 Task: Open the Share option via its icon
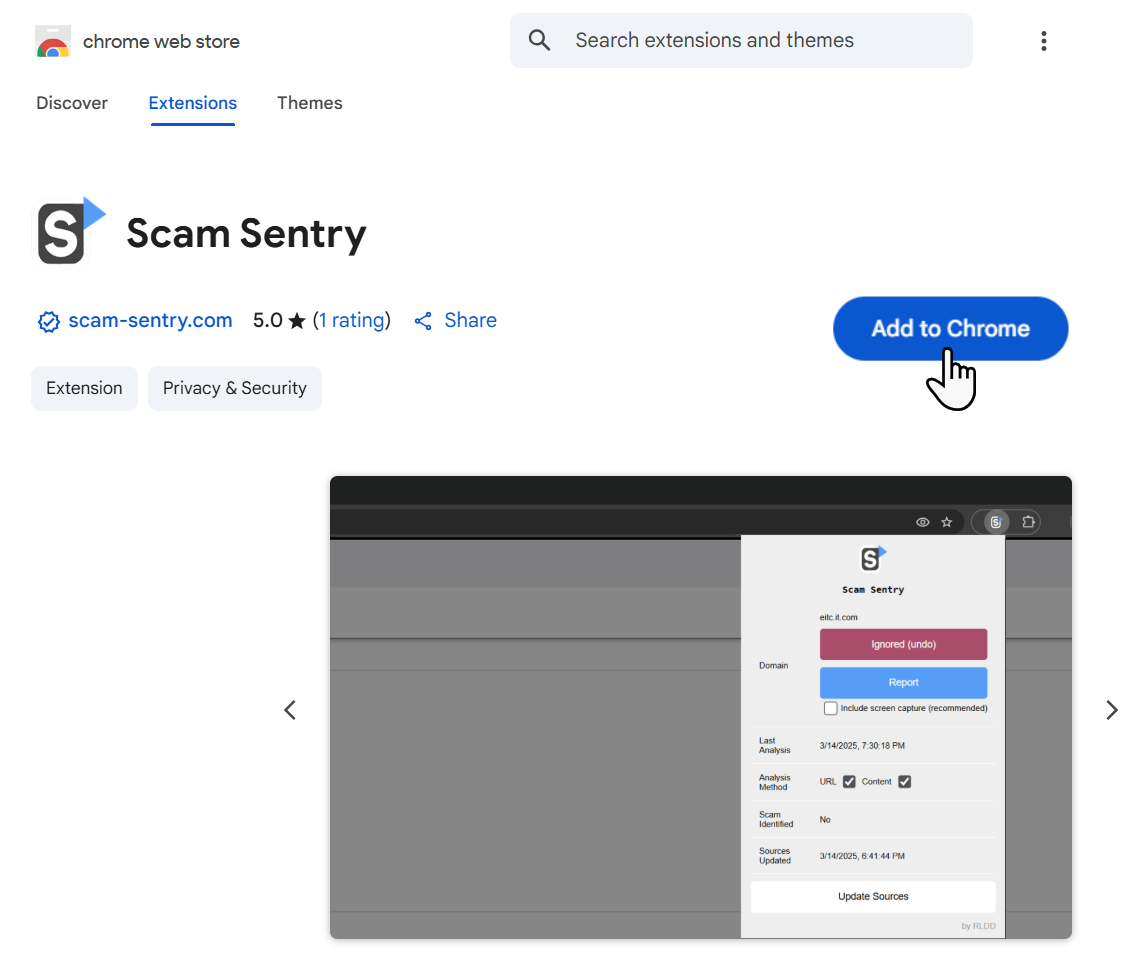click(x=423, y=320)
